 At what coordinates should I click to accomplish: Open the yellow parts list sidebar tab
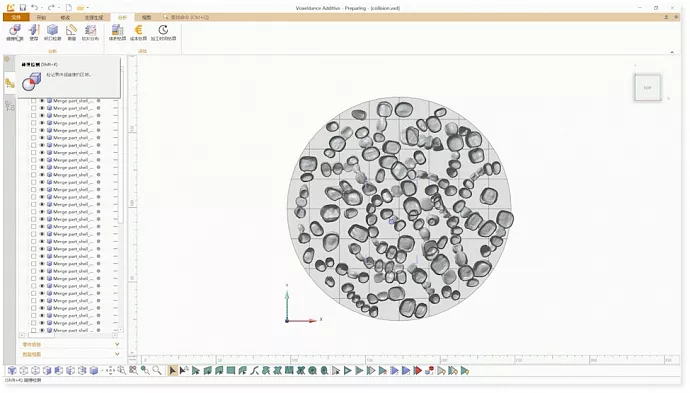10,83
